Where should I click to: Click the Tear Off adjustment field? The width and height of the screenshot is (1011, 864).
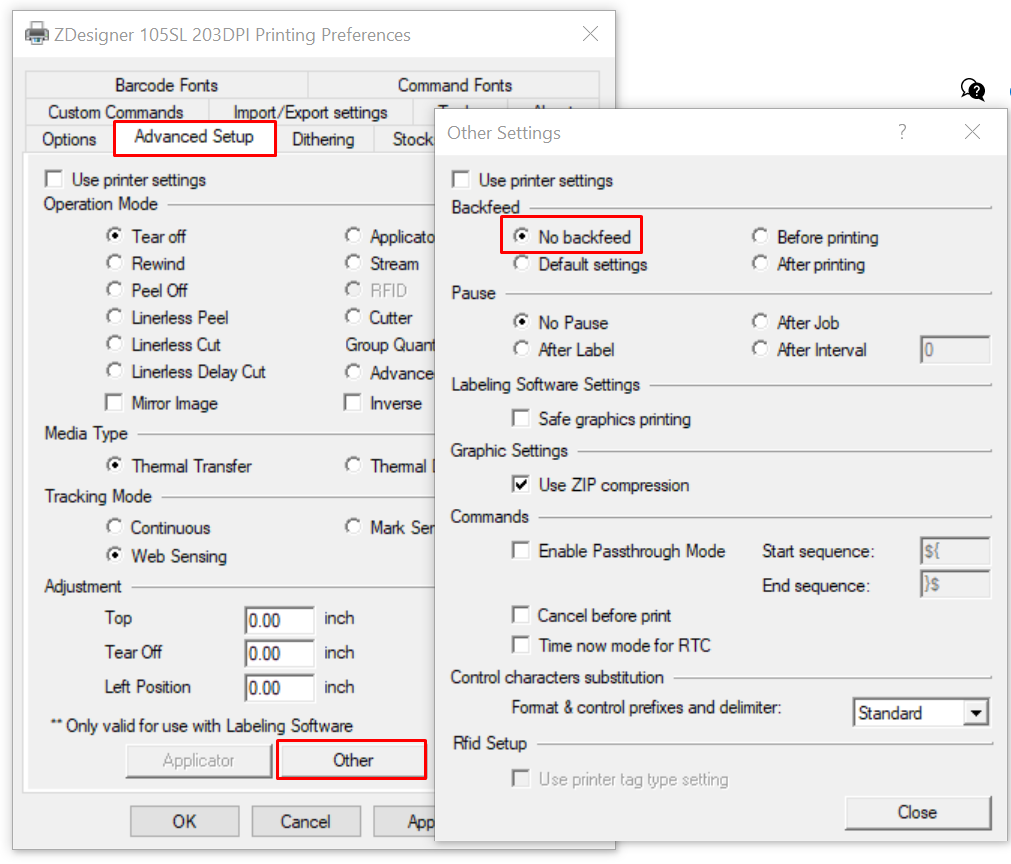click(x=279, y=654)
